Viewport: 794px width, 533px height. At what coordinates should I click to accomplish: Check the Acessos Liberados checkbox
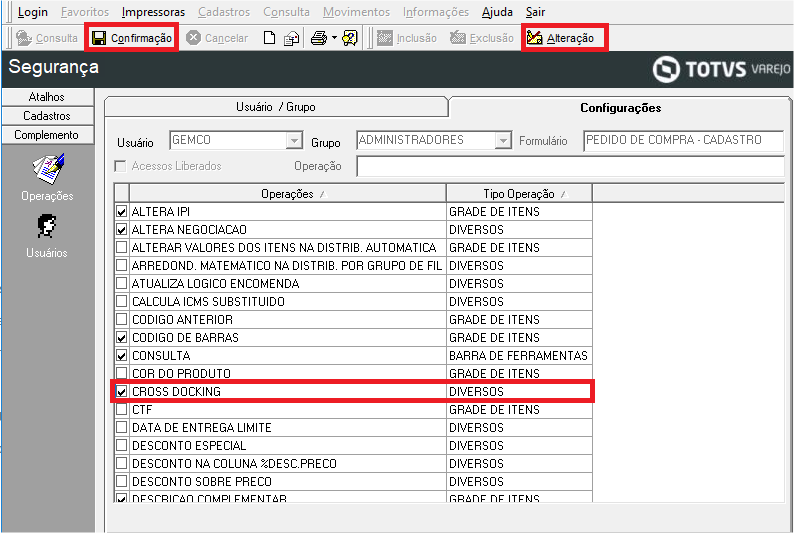120,166
